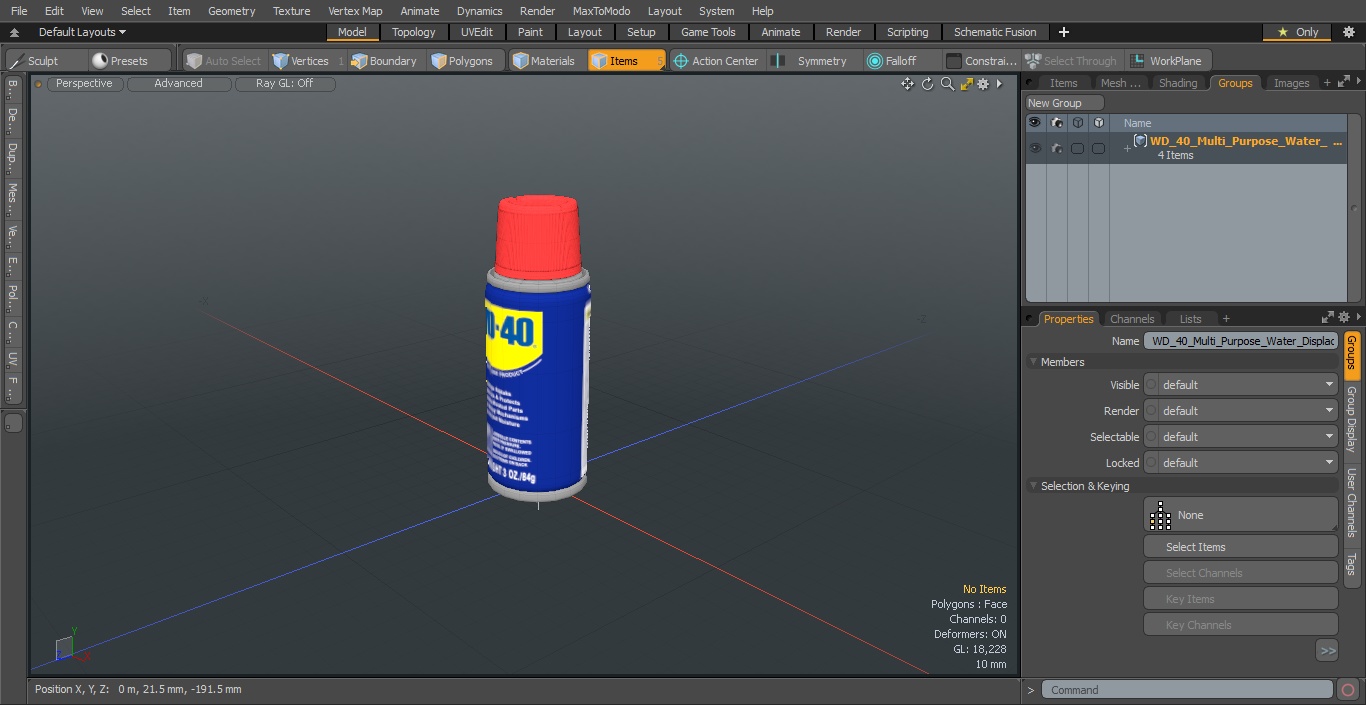Toggle Select Through mode
1366x705 pixels.
tap(1072, 61)
